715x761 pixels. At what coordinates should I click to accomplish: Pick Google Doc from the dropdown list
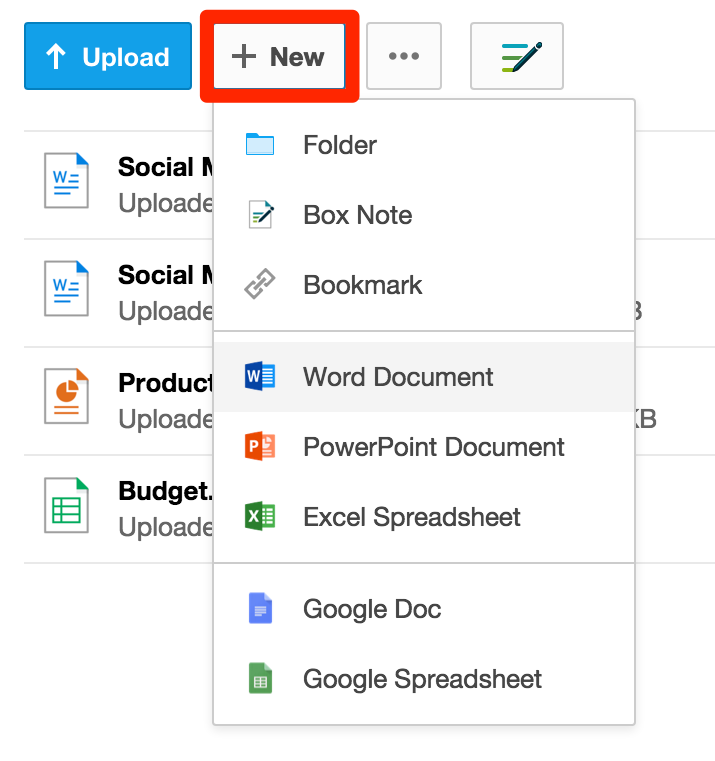click(371, 609)
